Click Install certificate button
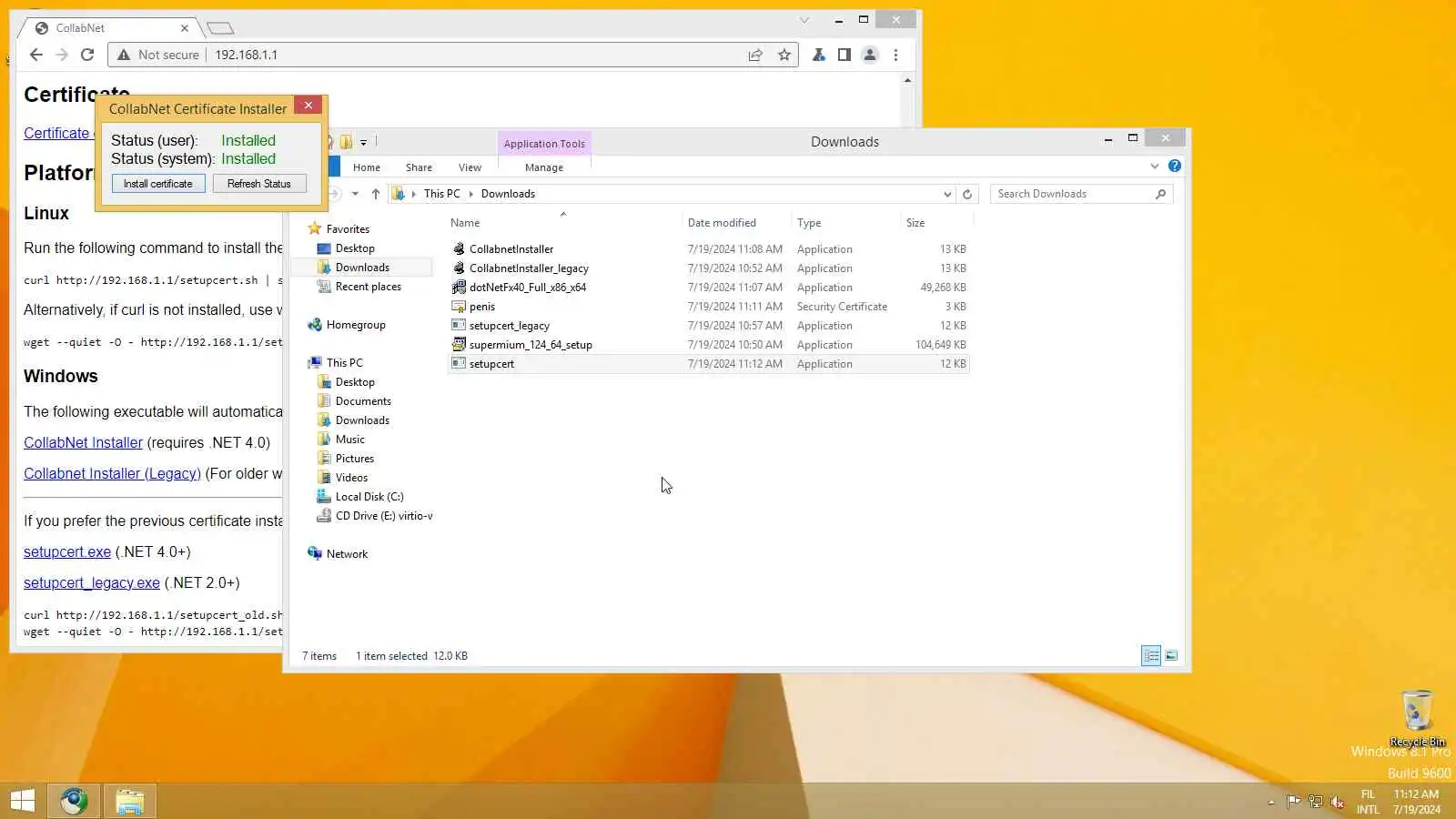The width and height of the screenshot is (1456, 819). point(158,184)
